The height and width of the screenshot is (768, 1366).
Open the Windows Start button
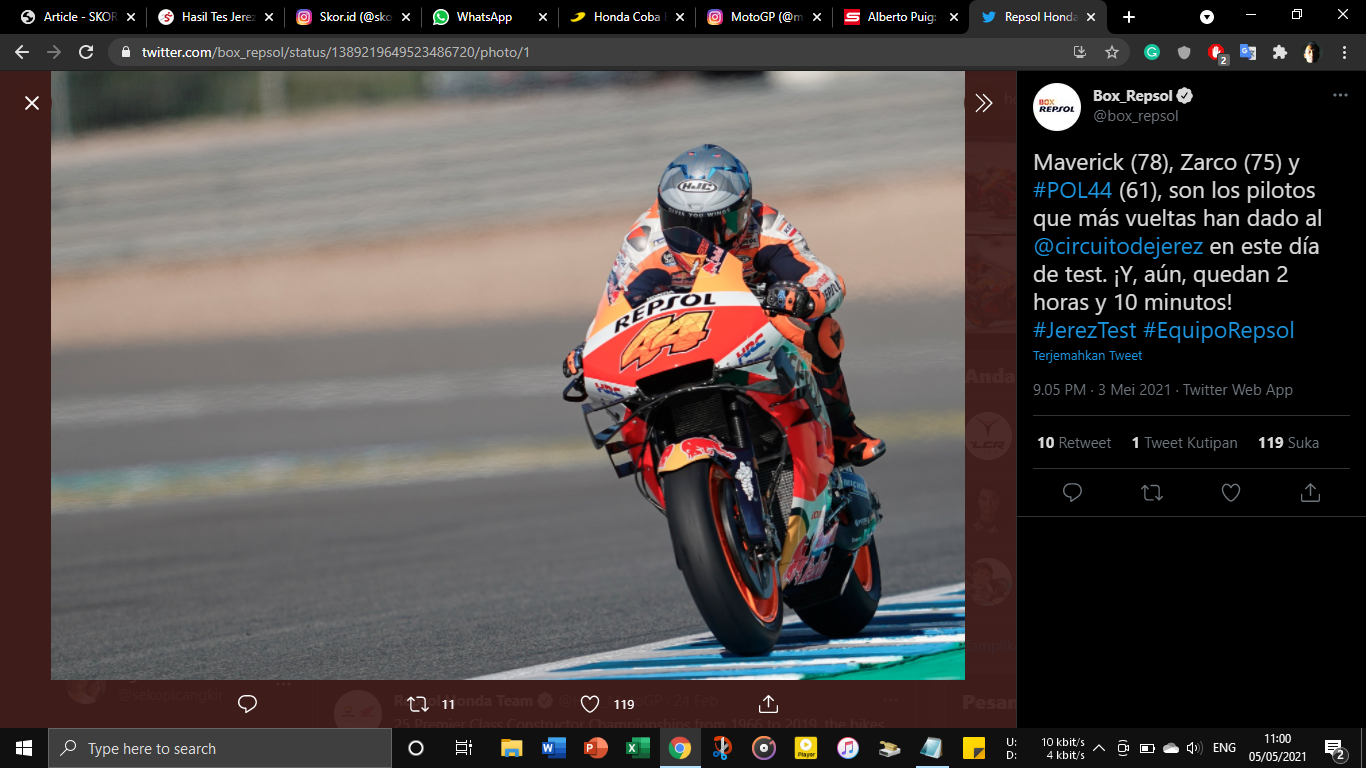[24, 748]
